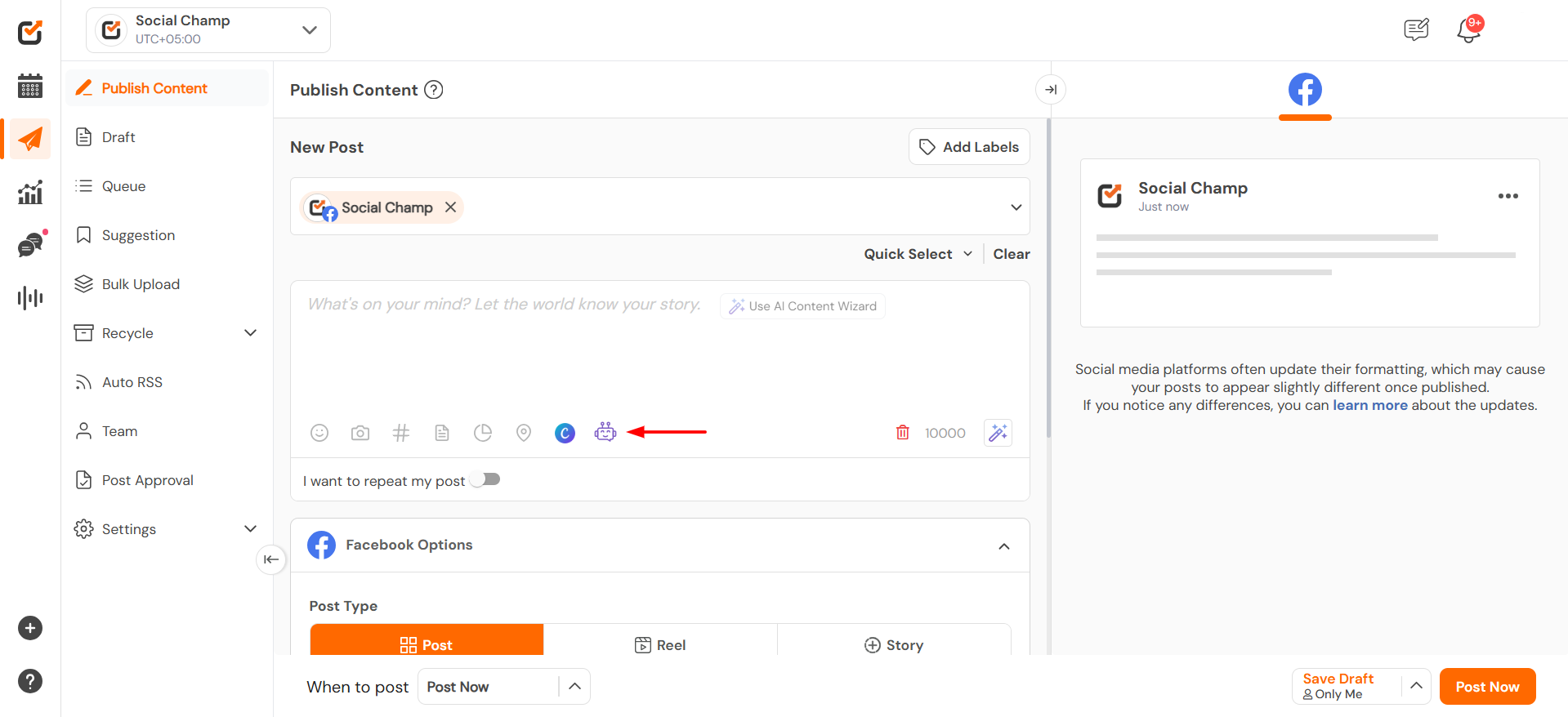Insert an emoji in the post
The image size is (1568, 717).
319,433
